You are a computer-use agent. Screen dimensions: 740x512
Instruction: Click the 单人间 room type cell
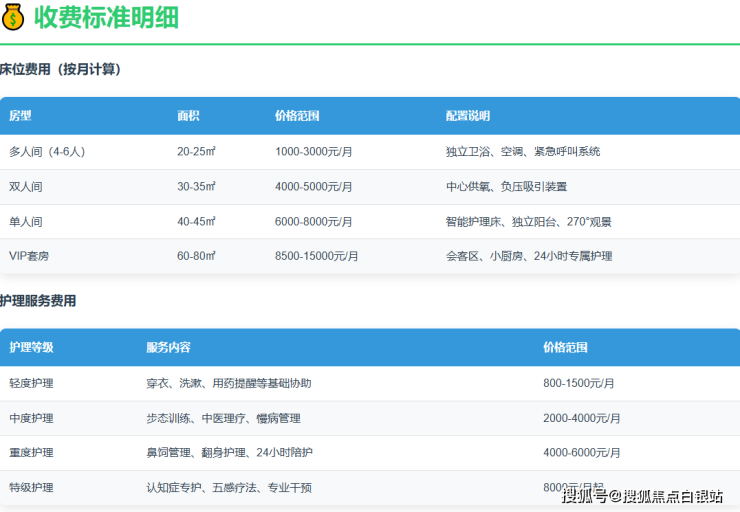pyautogui.click(x=26, y=222)
